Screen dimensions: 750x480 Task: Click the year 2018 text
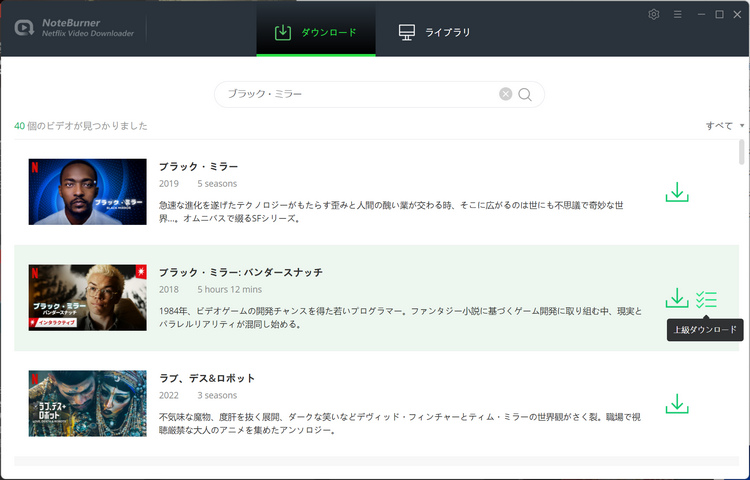point(169,289)
